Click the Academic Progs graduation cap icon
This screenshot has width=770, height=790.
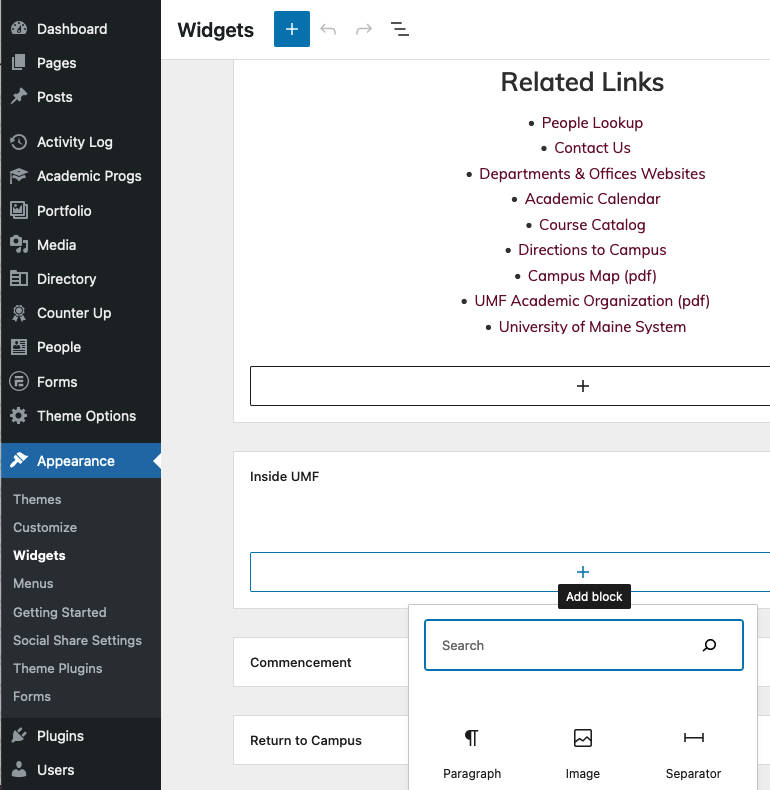pos(19,176)
